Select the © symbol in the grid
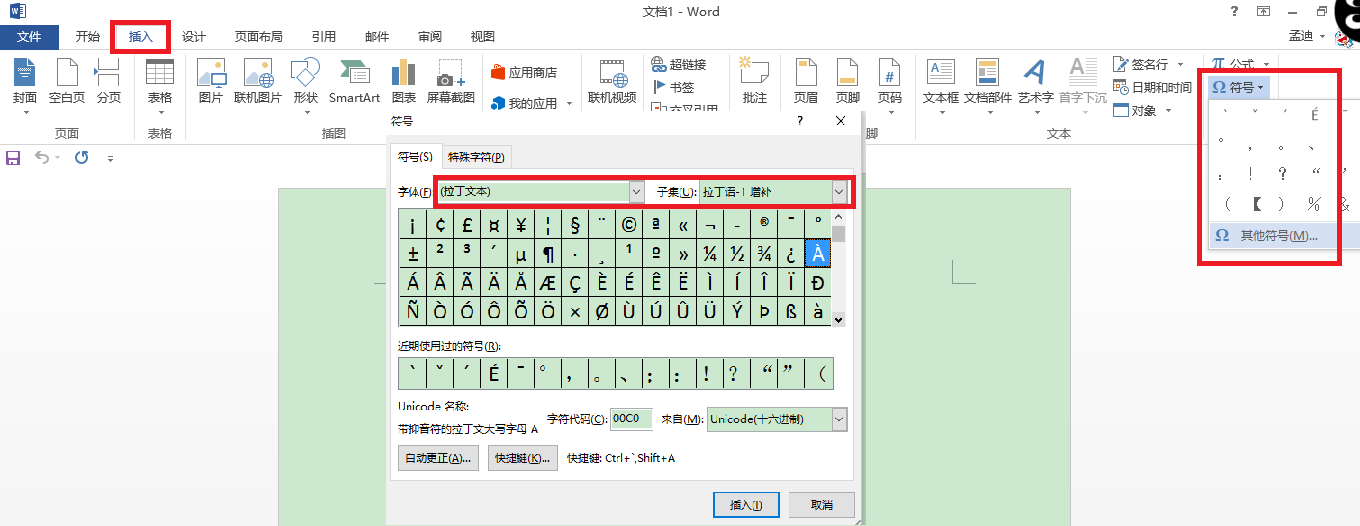The image size is (1360, 526). coord(629,224)
